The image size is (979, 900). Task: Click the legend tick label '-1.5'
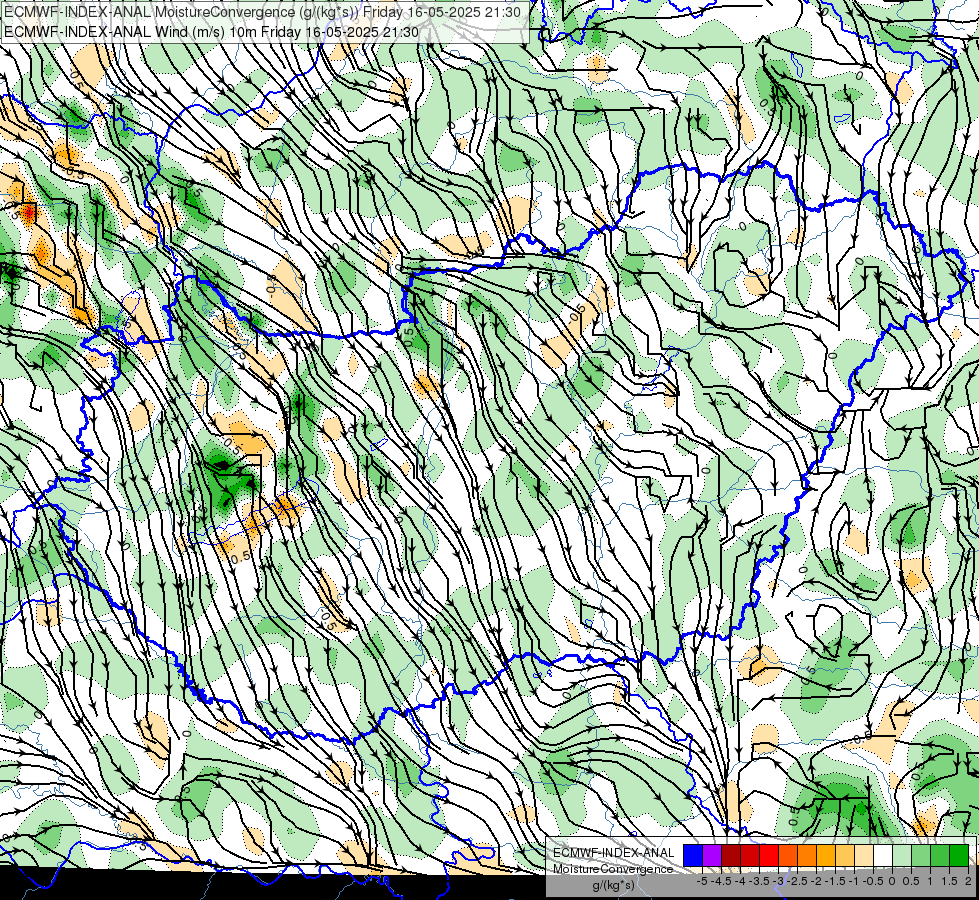(x=835, y=881)
